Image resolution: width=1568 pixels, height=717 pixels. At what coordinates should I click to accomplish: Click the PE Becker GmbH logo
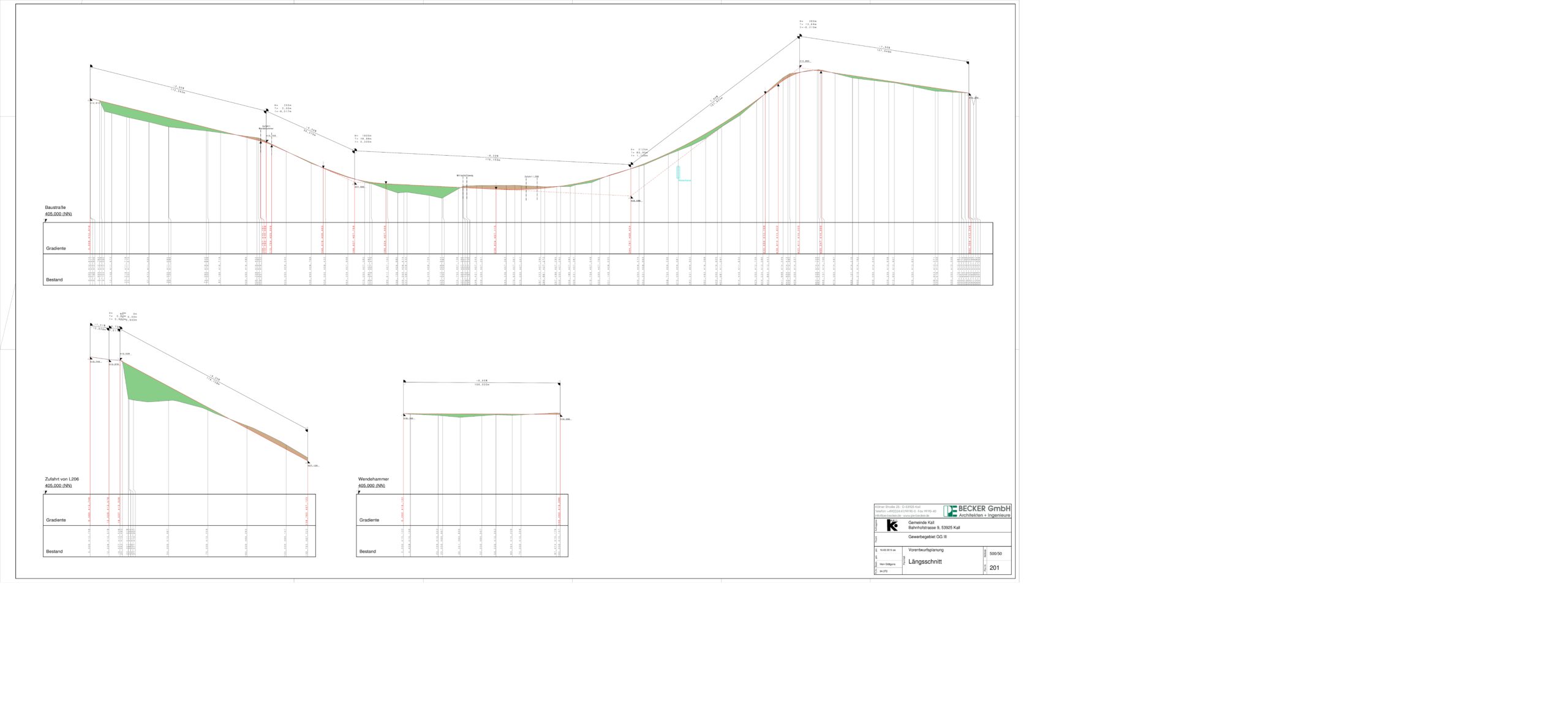[949, 511]
